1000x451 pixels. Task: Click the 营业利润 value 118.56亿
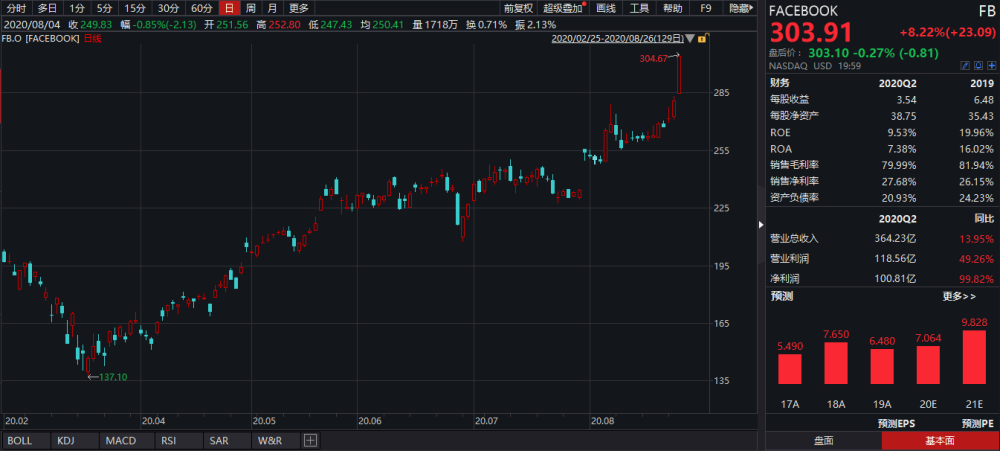(x=895, y=259)
